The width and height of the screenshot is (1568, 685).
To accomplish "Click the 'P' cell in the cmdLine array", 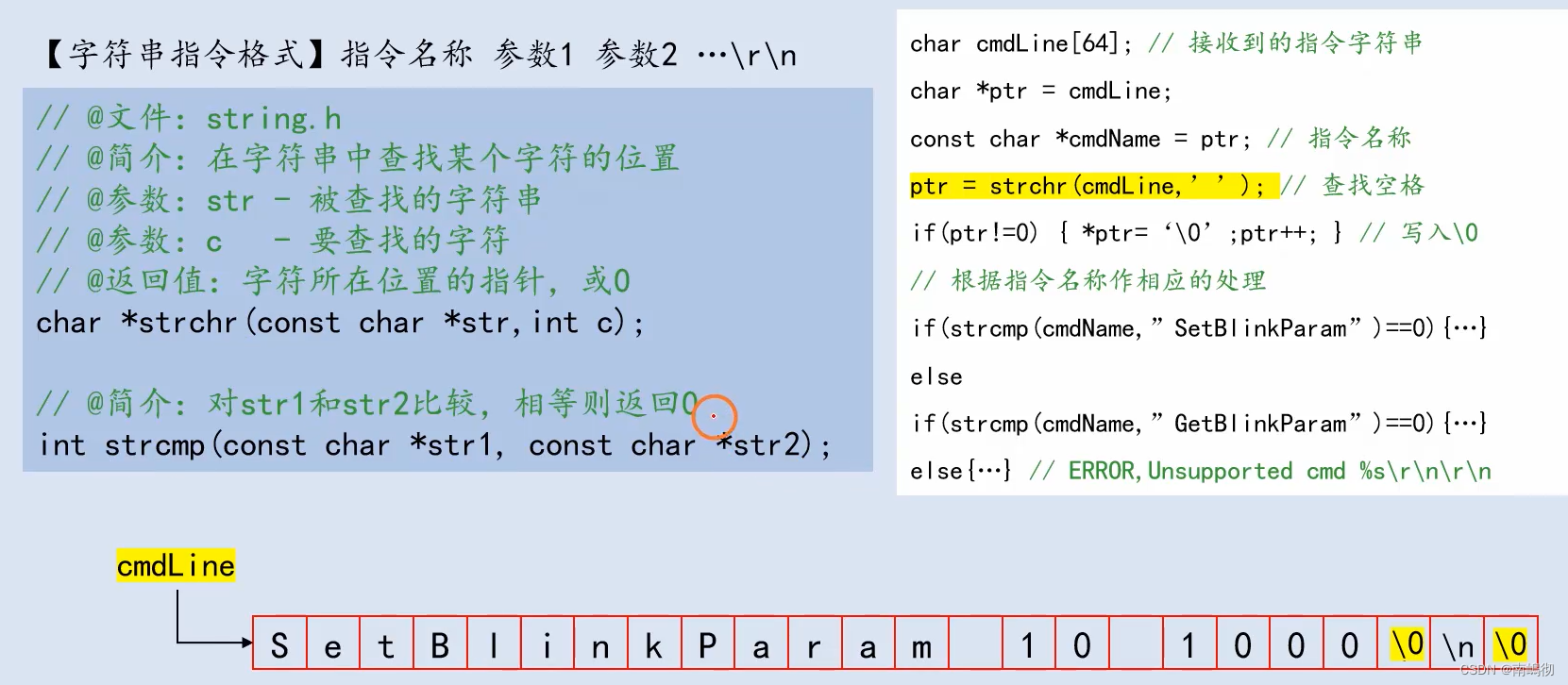I will 707,643.
